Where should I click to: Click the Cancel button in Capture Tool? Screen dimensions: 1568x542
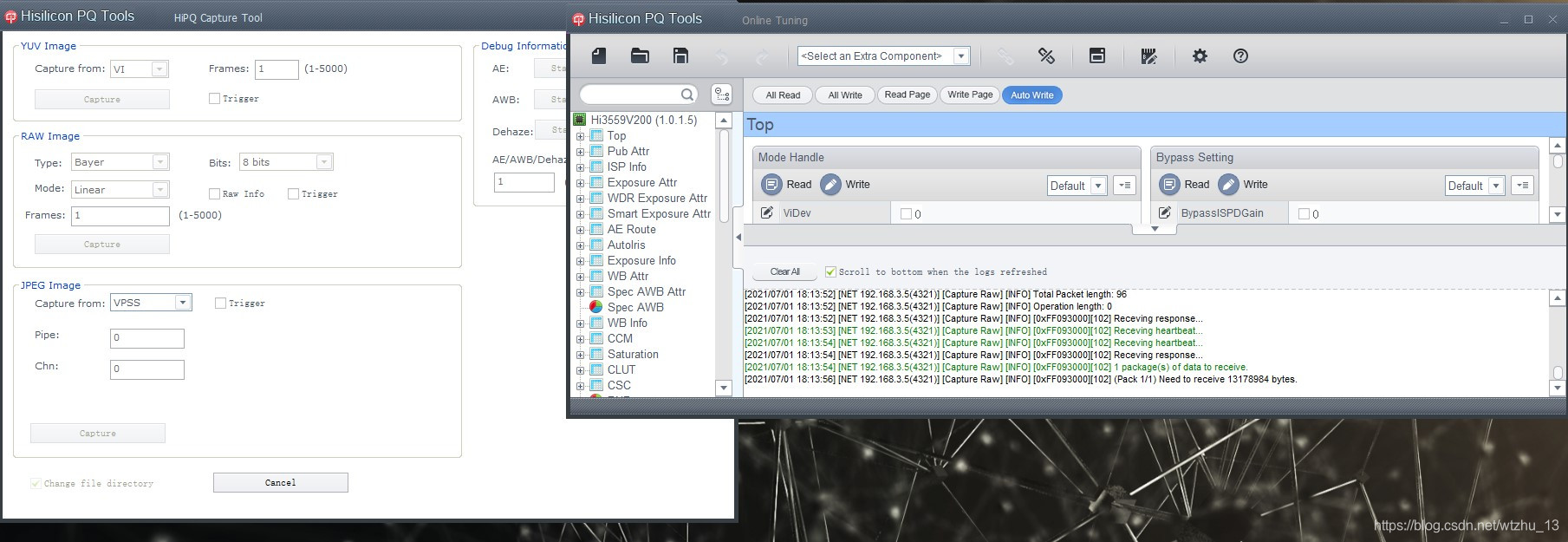point(281,483)
